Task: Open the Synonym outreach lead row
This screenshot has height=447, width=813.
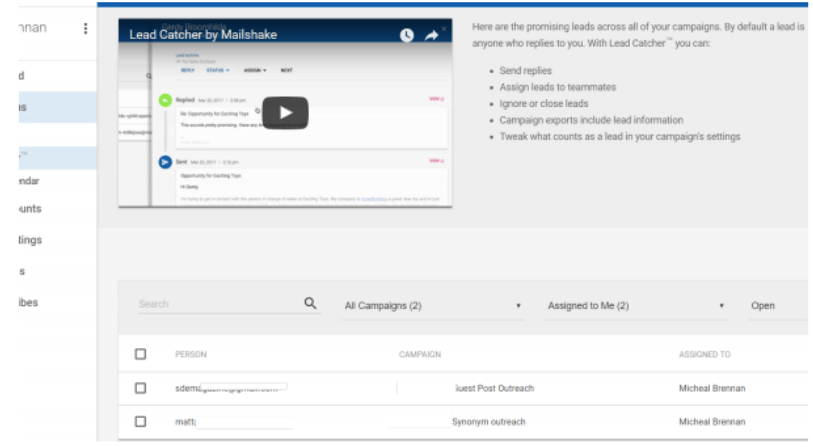Action: [x=488, y=421]
